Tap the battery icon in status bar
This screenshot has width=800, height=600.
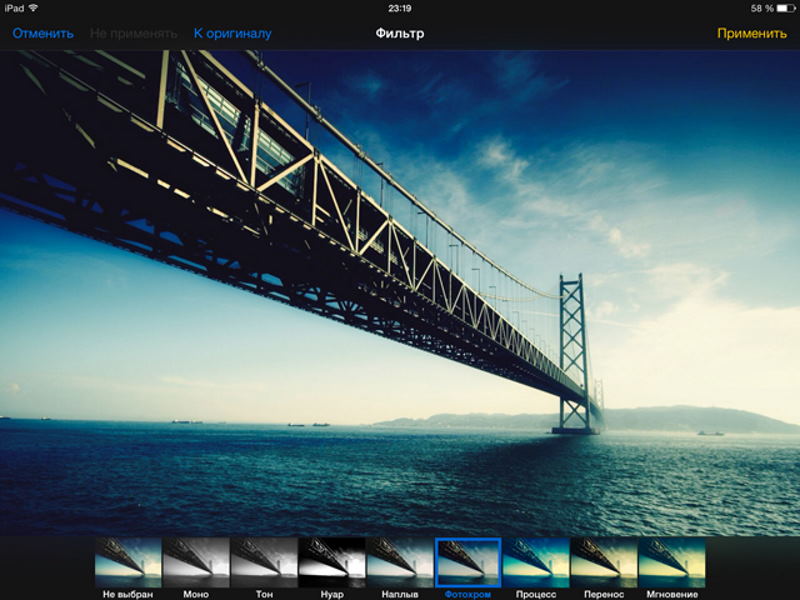click(785, 8)
